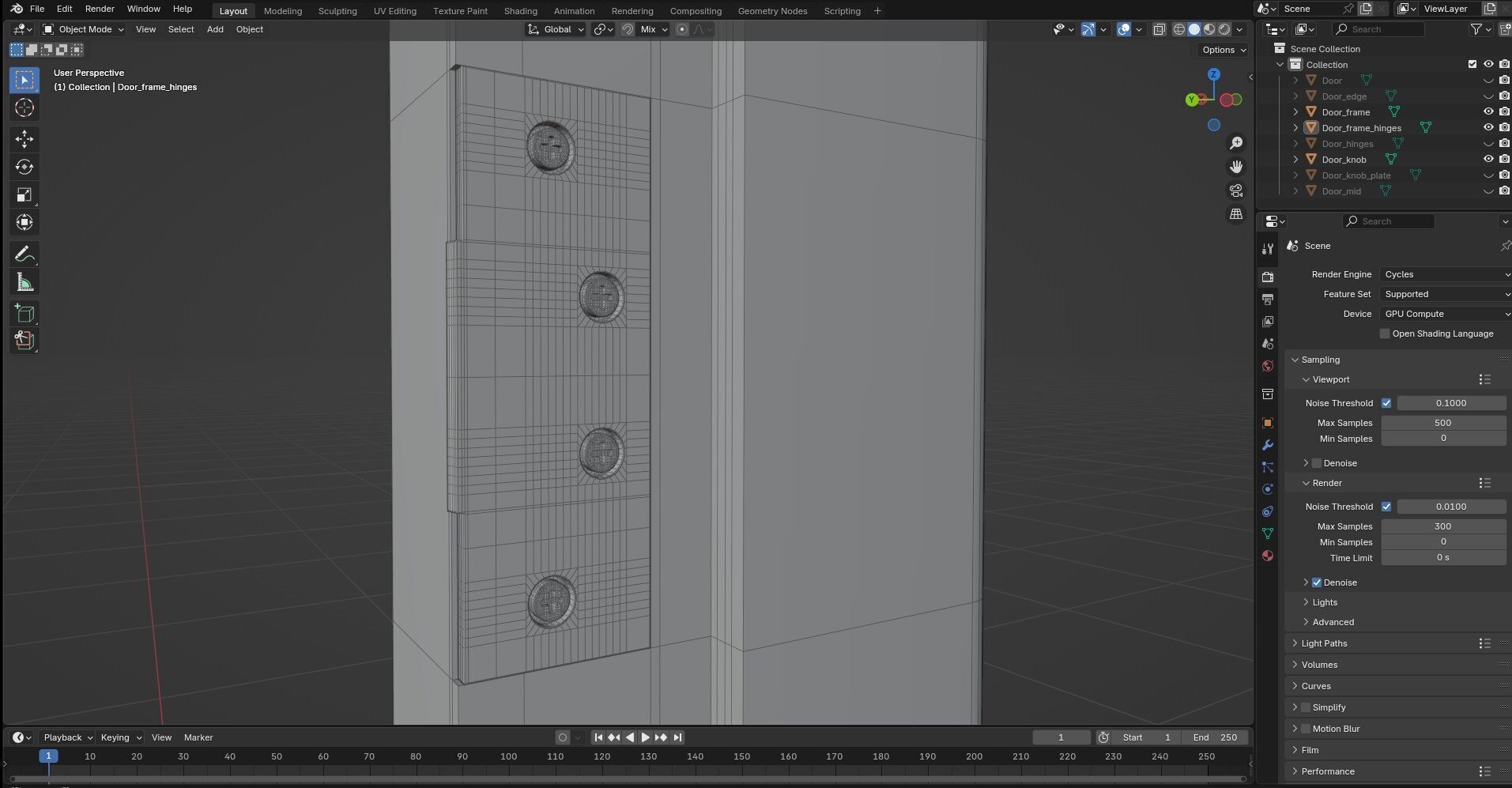
Task: Click render Max Samples field
Action: coord(1443,526)
